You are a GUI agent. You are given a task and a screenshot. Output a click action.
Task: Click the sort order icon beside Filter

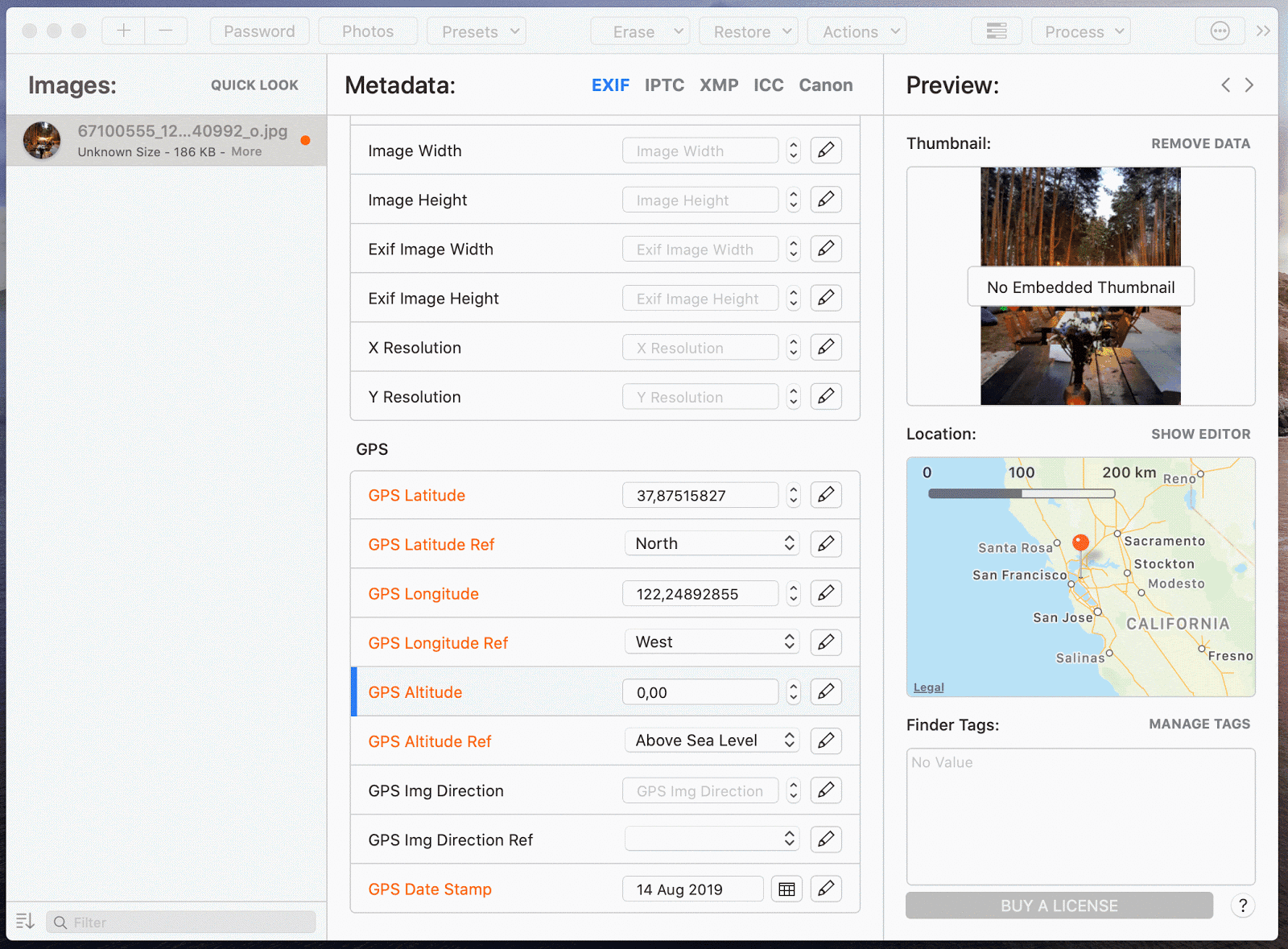point(25,922)
